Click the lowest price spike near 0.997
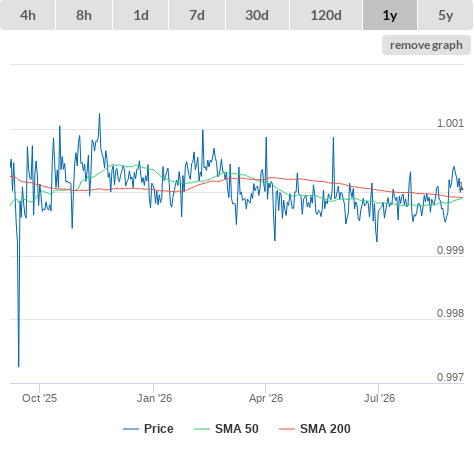This screenshot has height=455, width=474. coord(19,366)
